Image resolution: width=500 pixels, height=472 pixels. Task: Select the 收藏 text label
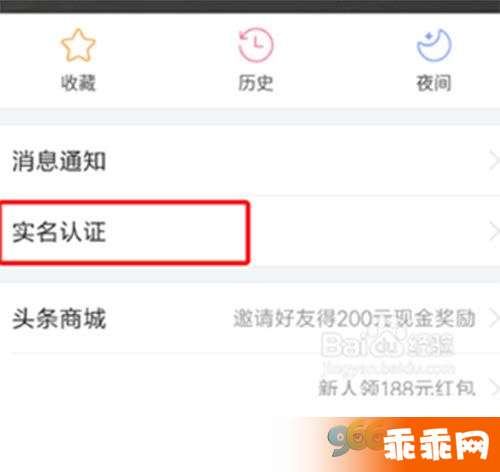[78, 83]
